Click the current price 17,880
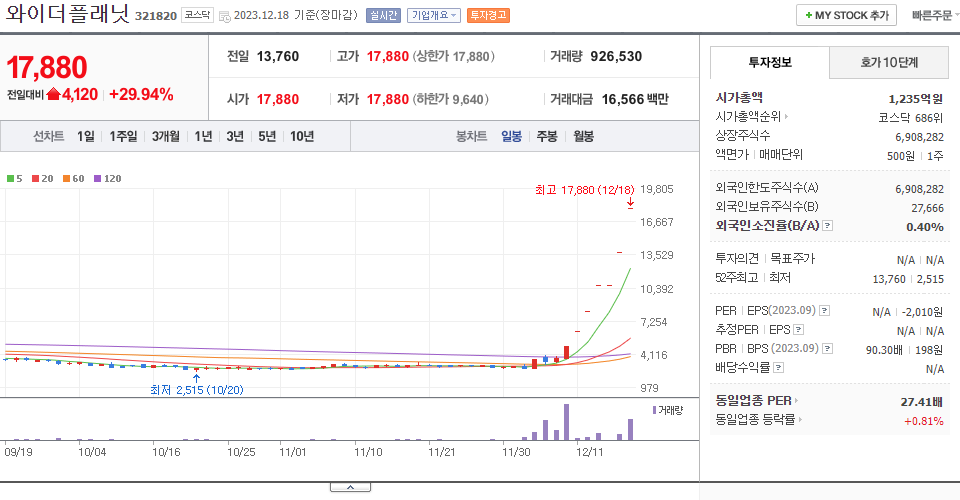The image size is (960, 500). tap(47, 67)
